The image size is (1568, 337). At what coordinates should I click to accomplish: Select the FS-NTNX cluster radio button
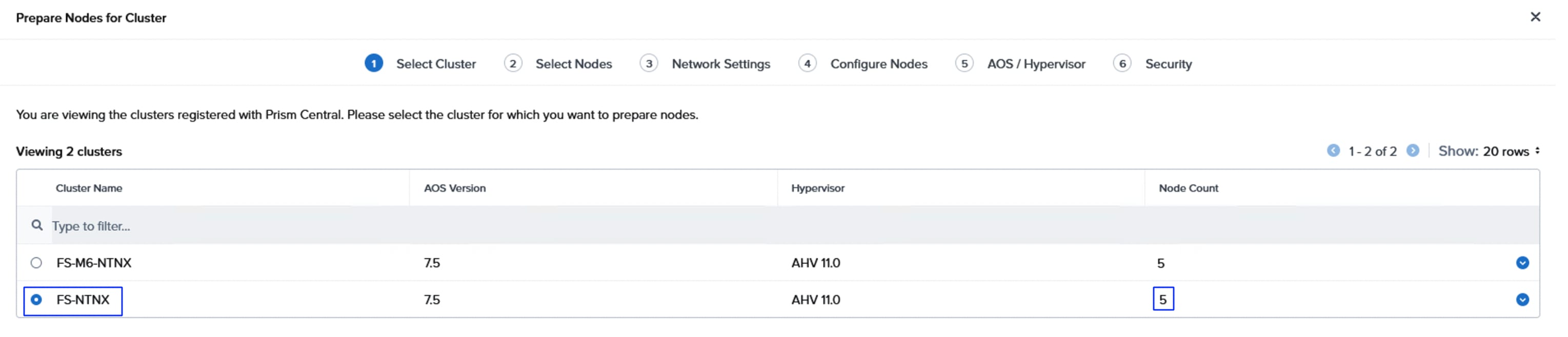click(x=36, y=300)
